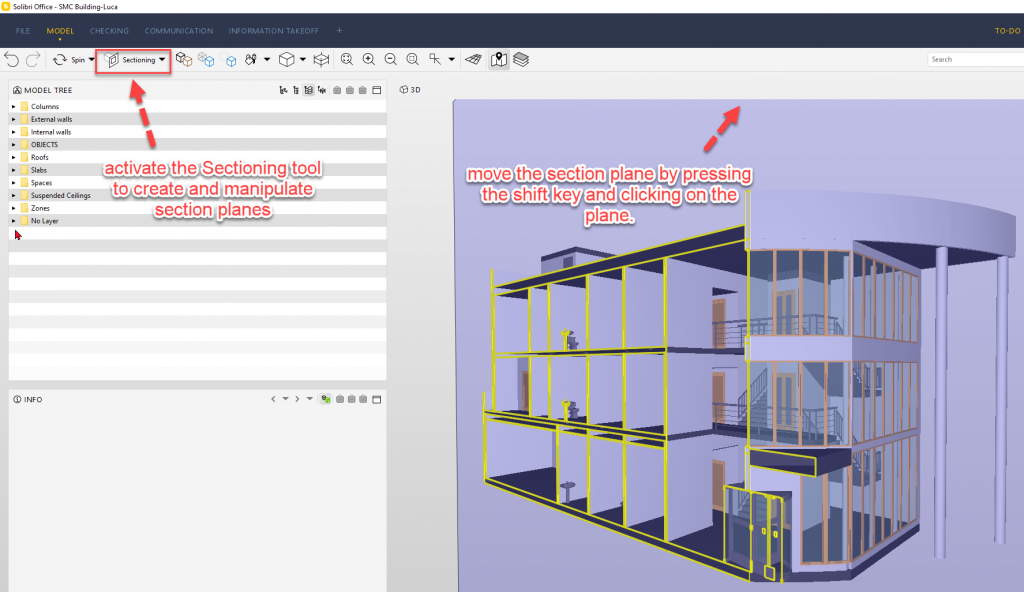Toggle the navigation map pin icon
The height and width of the screenshot is (592, 1024).
(499, 59)
